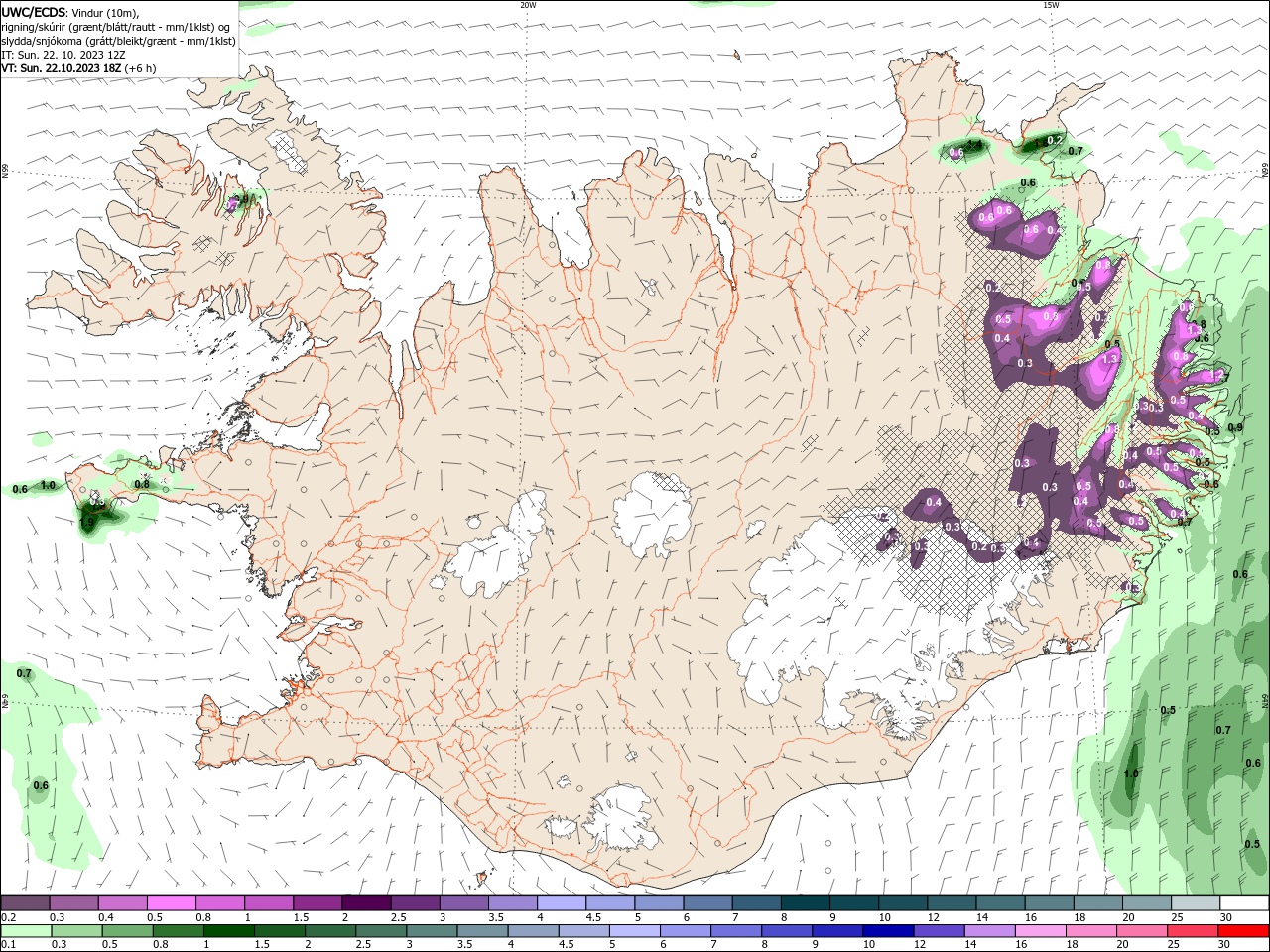Click the snow-scale swatch labeled 1.5
Image resolution: width=1270 pixels, height=952 pixels.
317,903
